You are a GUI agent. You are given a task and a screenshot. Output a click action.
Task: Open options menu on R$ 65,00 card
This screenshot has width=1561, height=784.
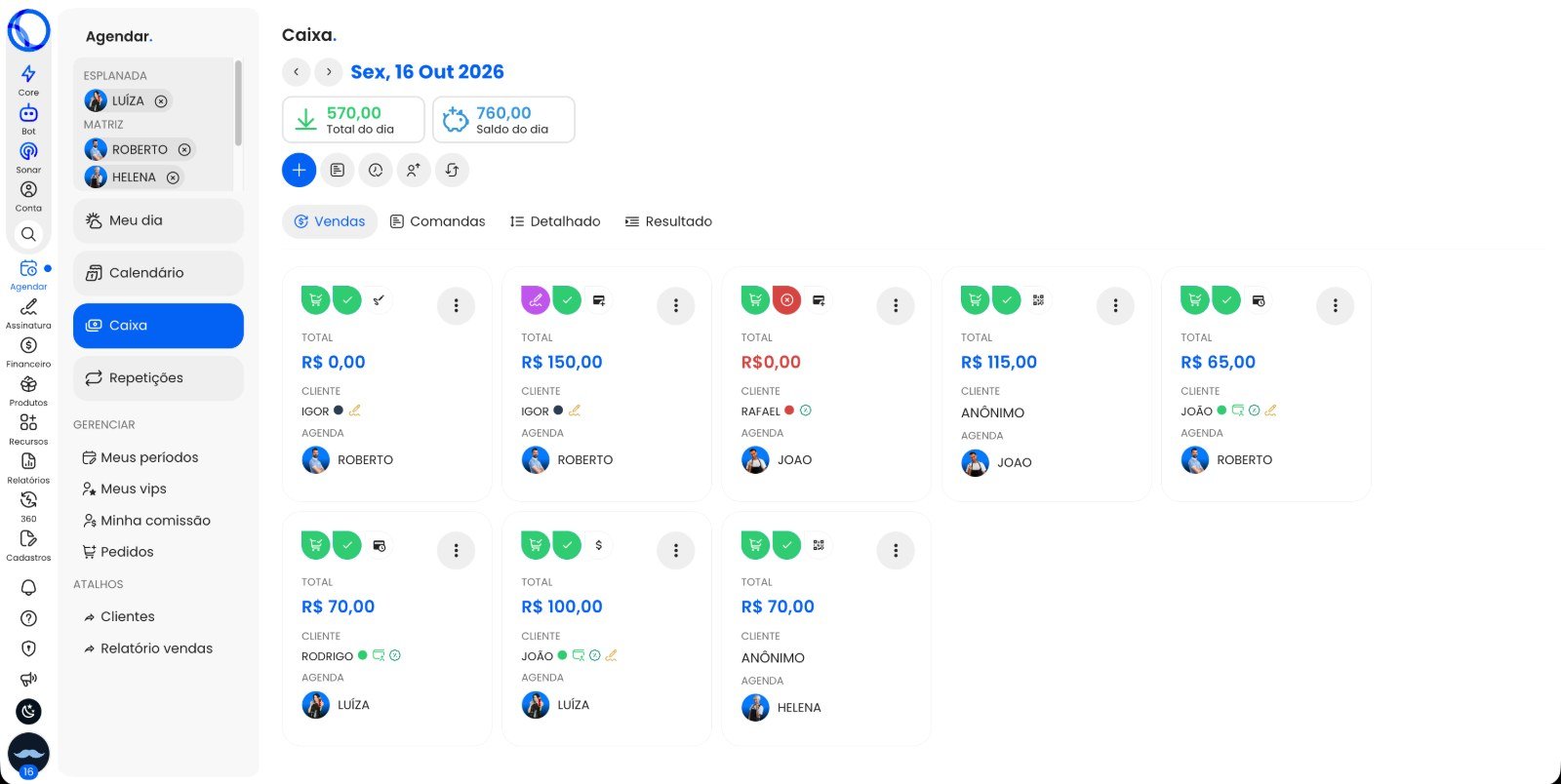tap(1336, 306)
